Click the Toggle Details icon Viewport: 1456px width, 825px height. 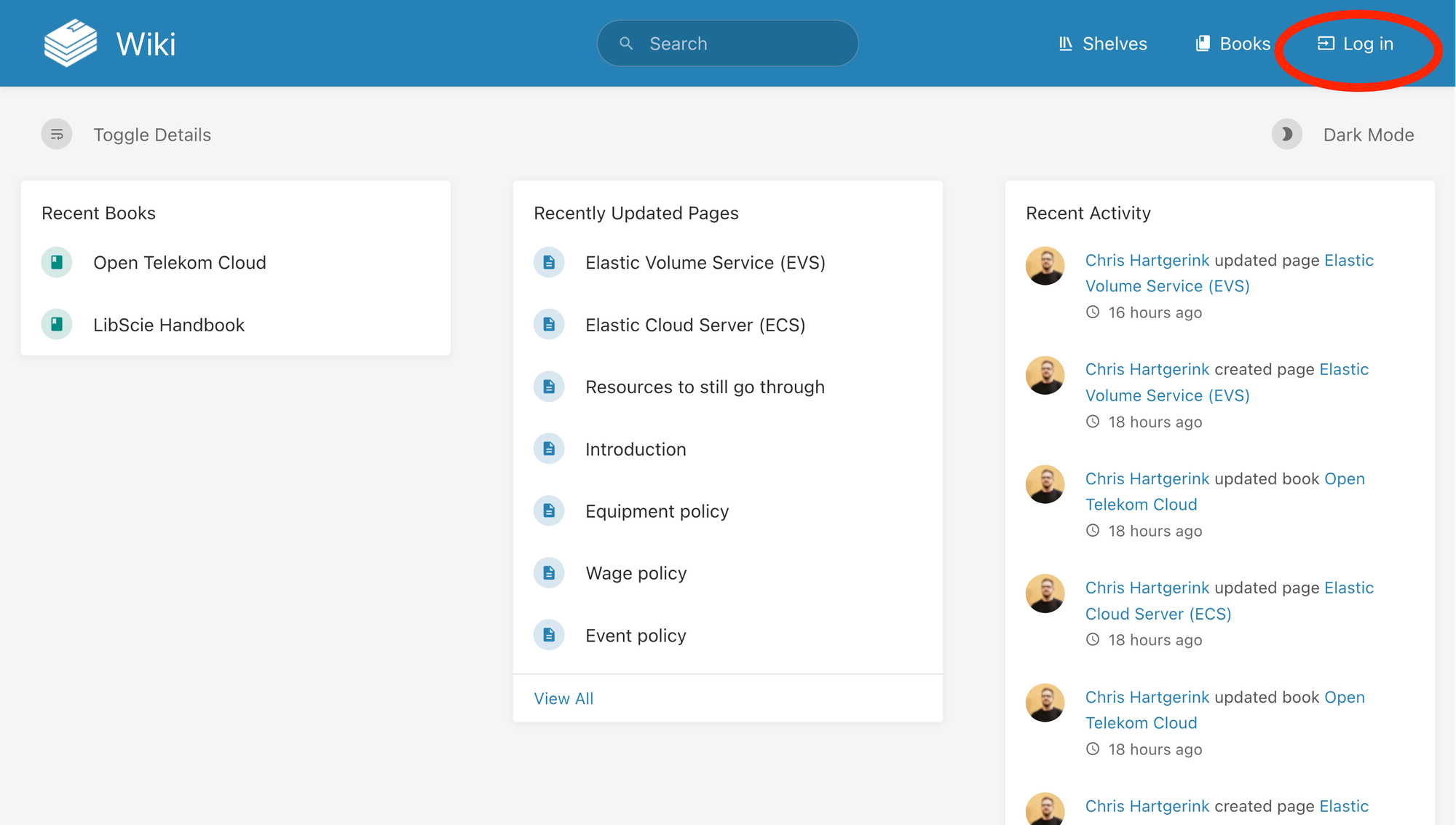[x=57, y=135]
